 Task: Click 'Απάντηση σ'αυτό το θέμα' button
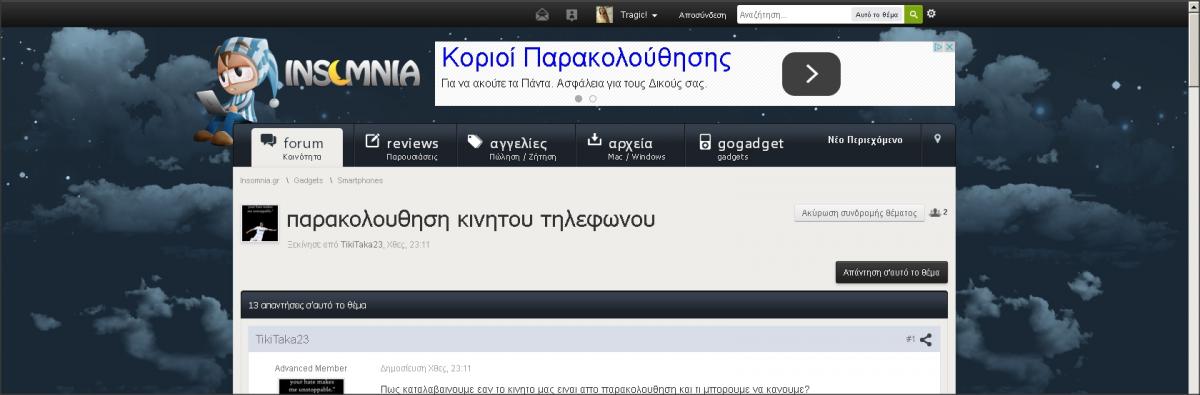[x=892, y=272]
